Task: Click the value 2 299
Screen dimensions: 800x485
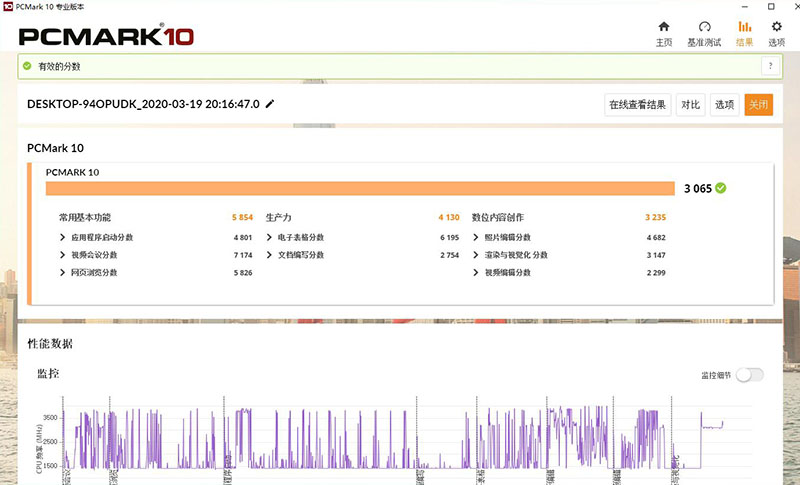Action: tap(656, 272)
